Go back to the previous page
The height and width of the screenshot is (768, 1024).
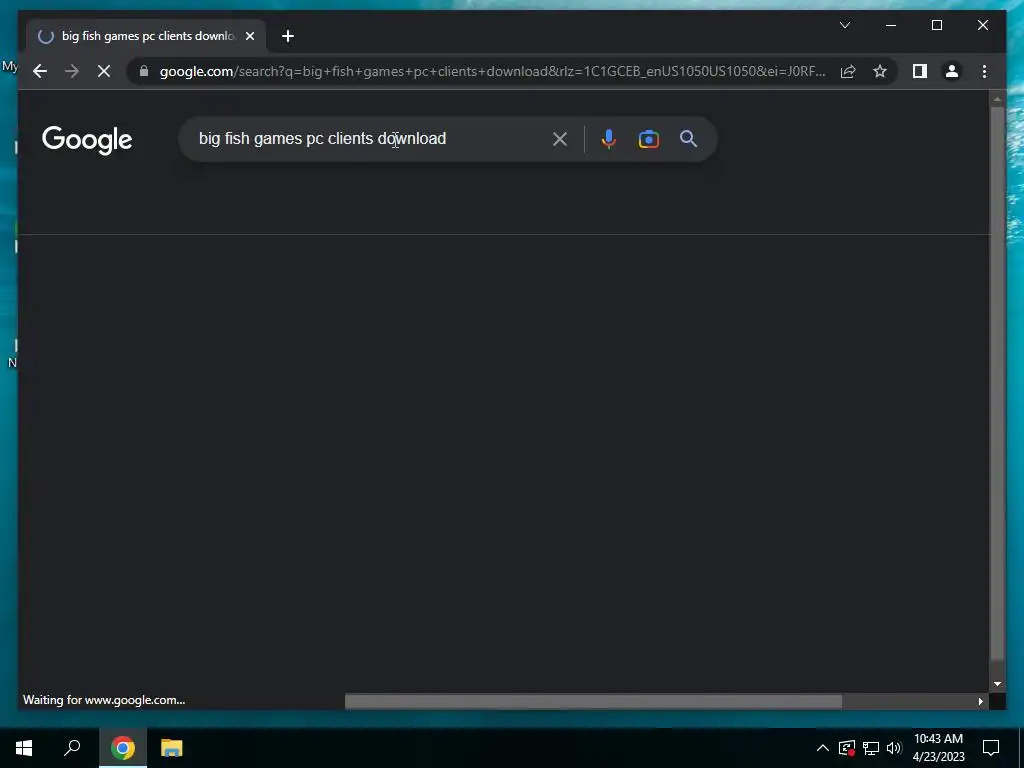point(40,71)
